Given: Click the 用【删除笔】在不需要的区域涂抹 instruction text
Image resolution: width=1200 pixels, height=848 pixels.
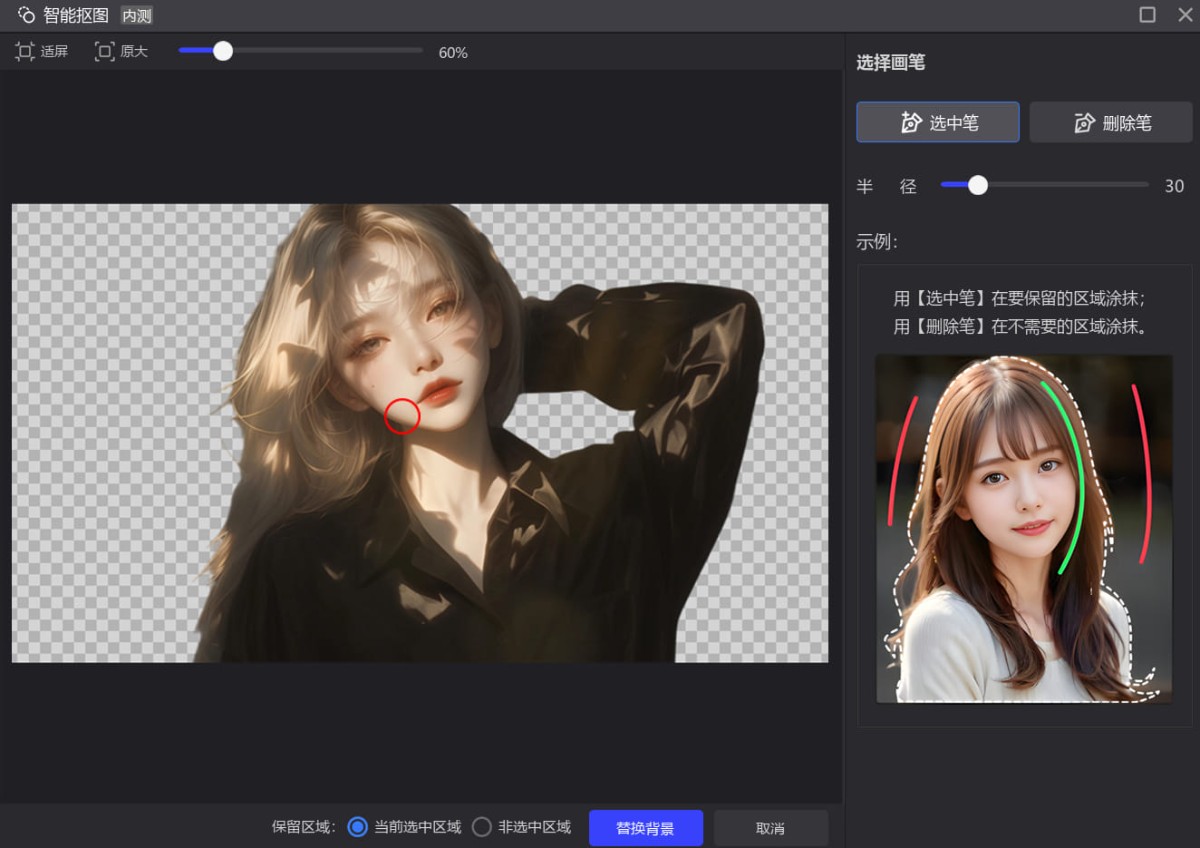Looking at the screenshot, I should click(1019, 326).
